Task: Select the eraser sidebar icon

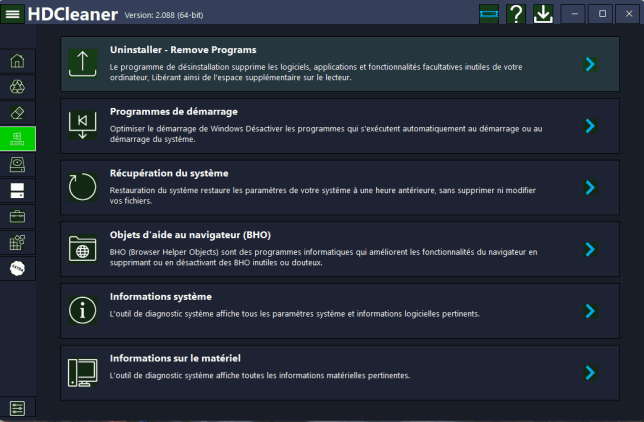Action: click(x=18, y=112)
